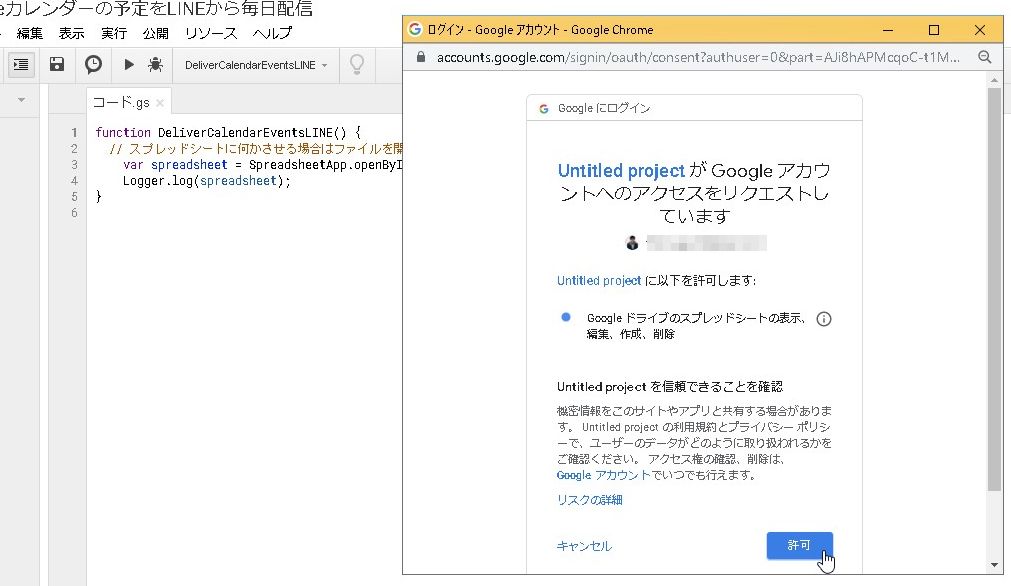Open the リソース menu
The width and height of the screenshot is (1011, 586).
pyautogui.click(x=210, y=33)
